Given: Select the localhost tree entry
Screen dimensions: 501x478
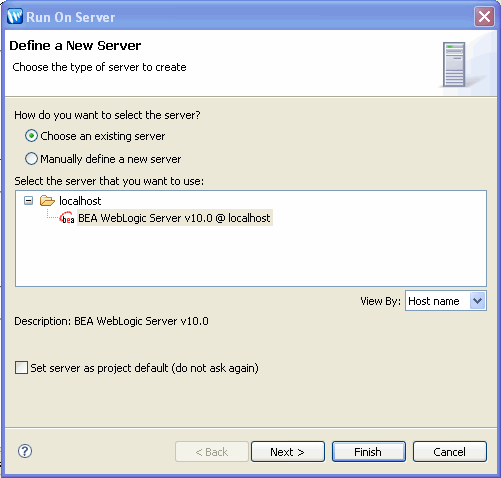Looking at the screenshot, I should point(80,201).
